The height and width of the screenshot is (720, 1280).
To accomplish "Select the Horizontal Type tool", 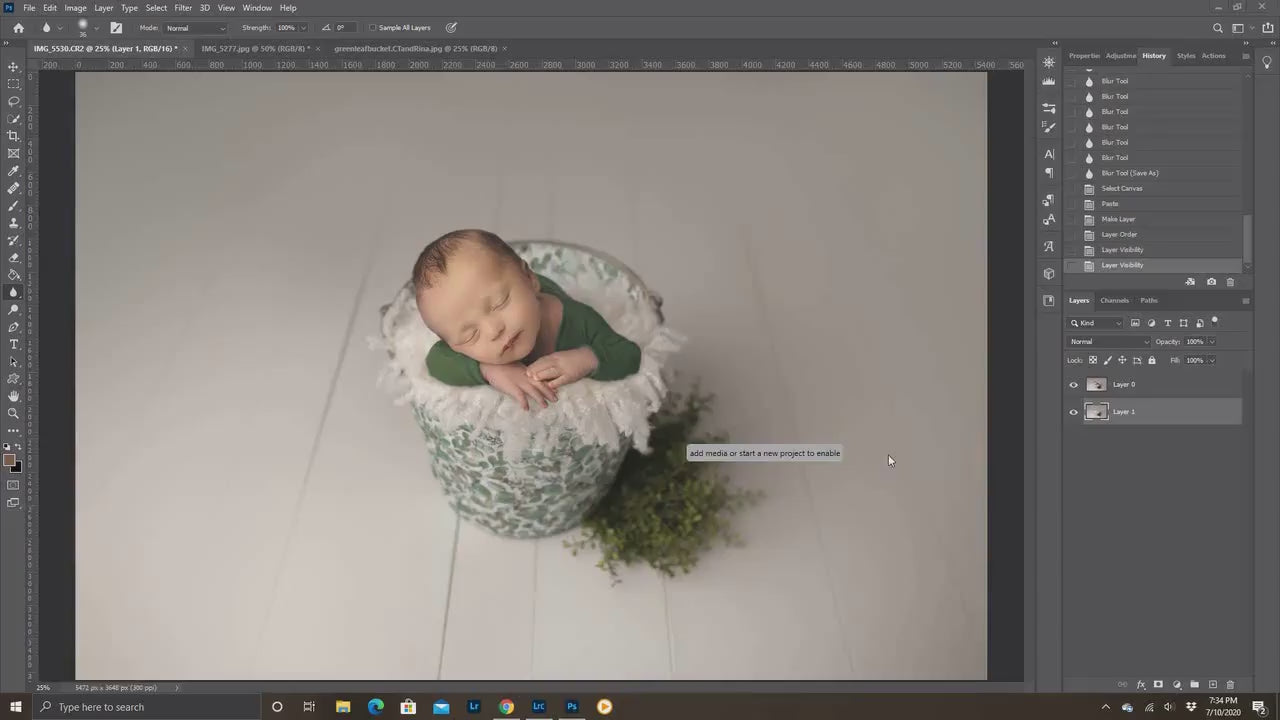I will coord(13,343).
